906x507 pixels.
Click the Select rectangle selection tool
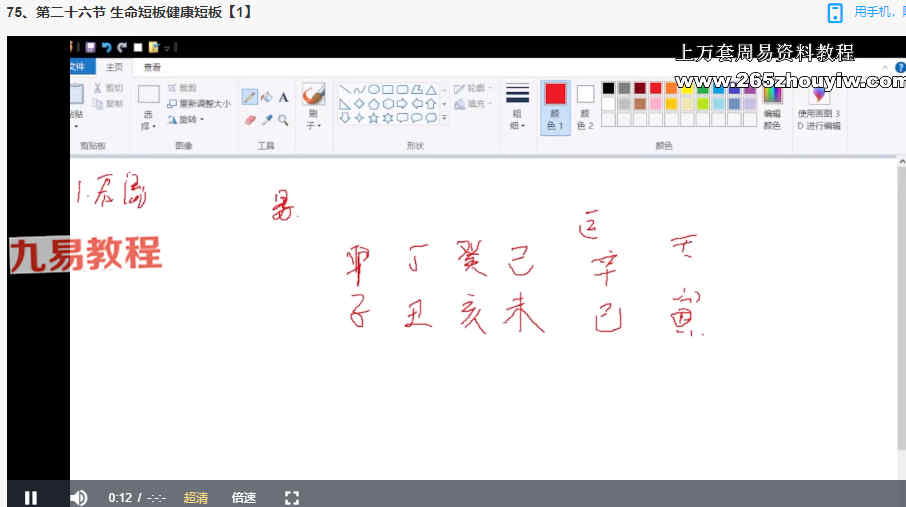click(x=148, y=94)
